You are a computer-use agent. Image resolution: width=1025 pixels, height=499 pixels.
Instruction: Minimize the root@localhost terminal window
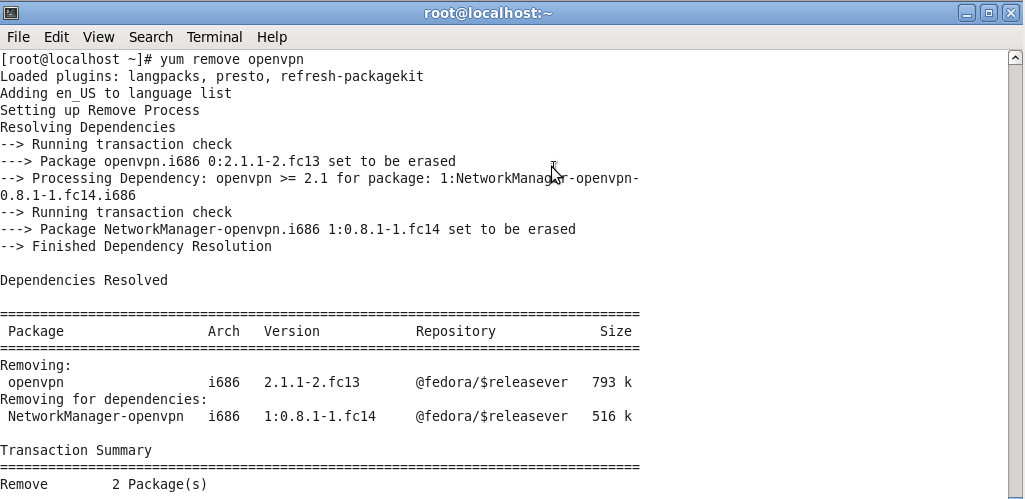coord(967,13)
